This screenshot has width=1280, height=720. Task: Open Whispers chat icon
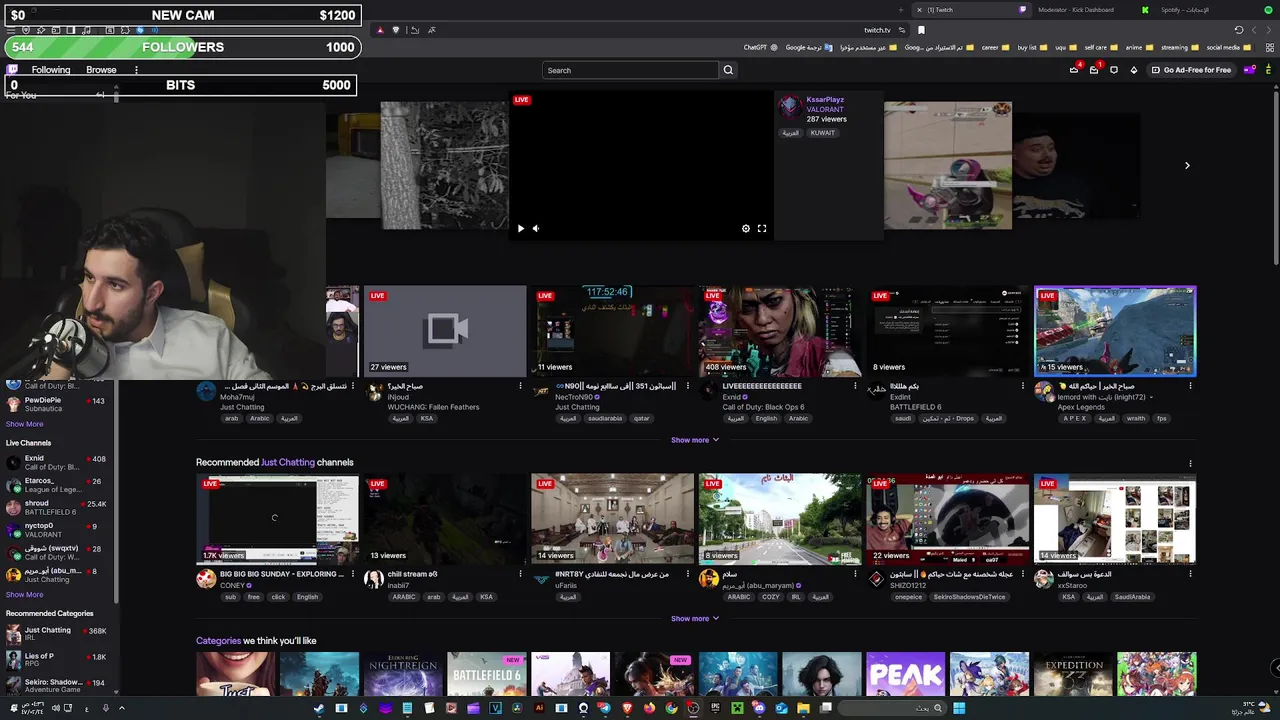point(1114,70)
